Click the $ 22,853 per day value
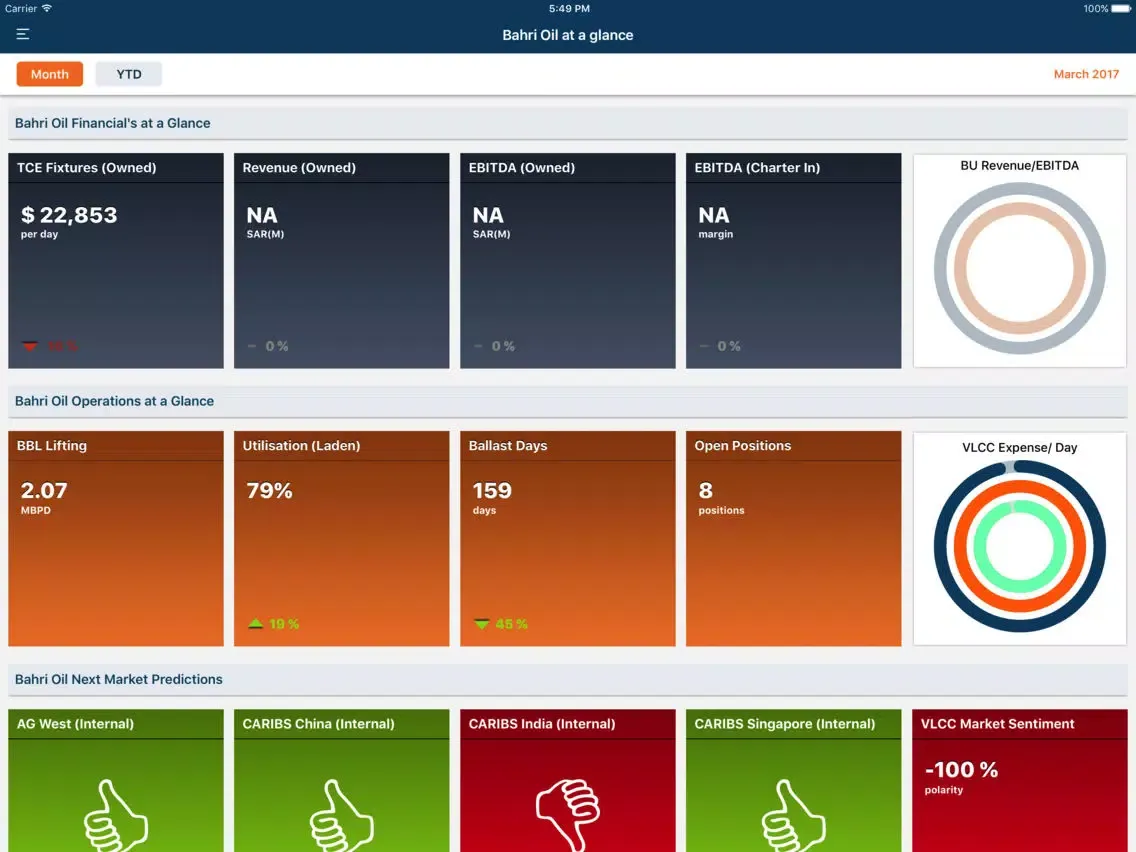 (69, 215)
